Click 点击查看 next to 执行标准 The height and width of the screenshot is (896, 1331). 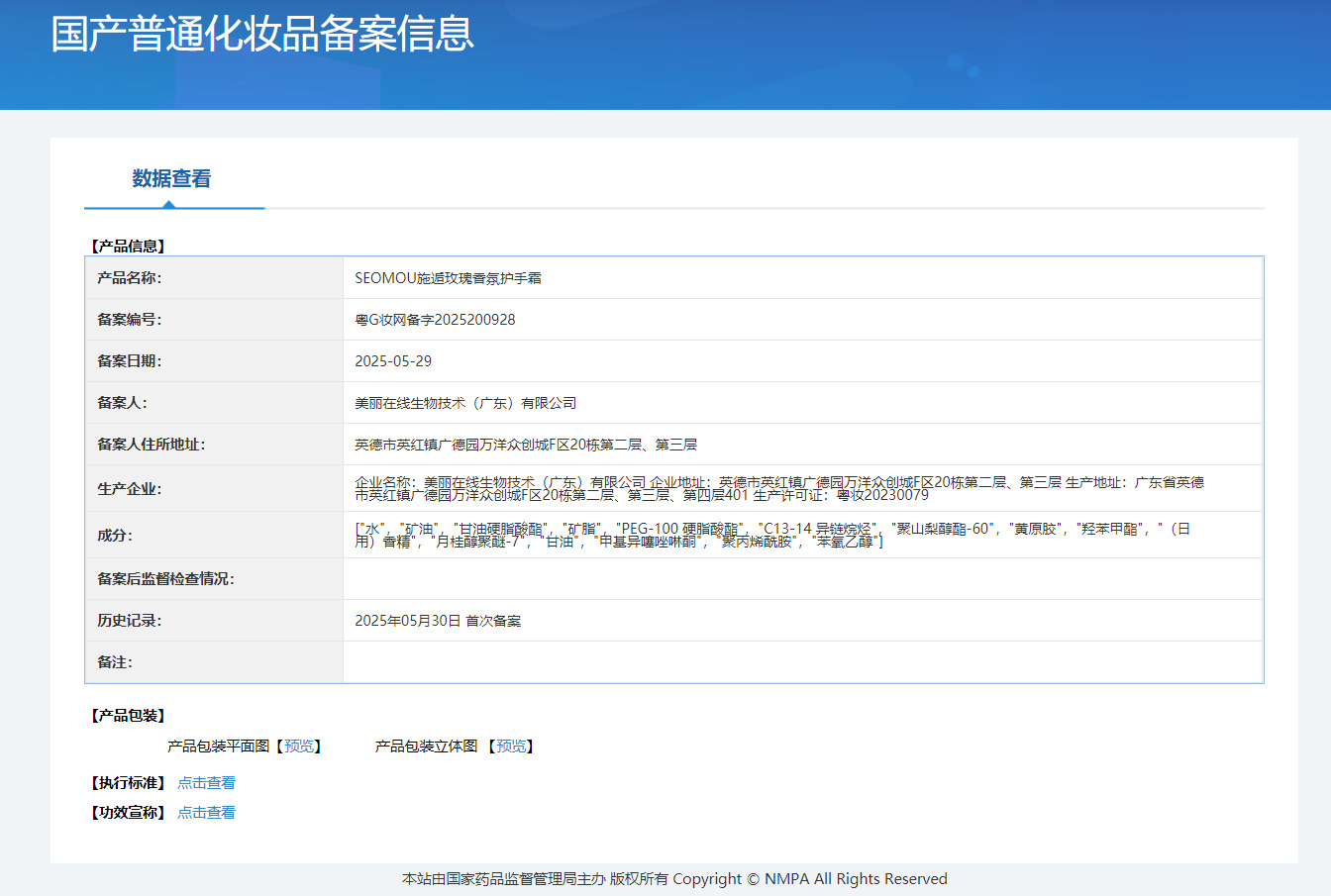(x=206, y=782)
